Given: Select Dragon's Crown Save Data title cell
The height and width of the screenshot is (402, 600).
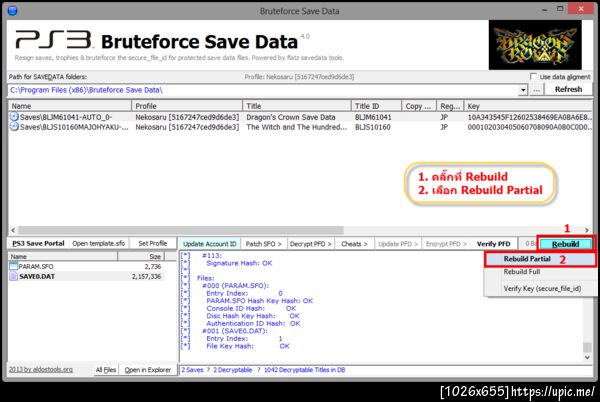Looking at the screenshot, I should tap(291, 117).
